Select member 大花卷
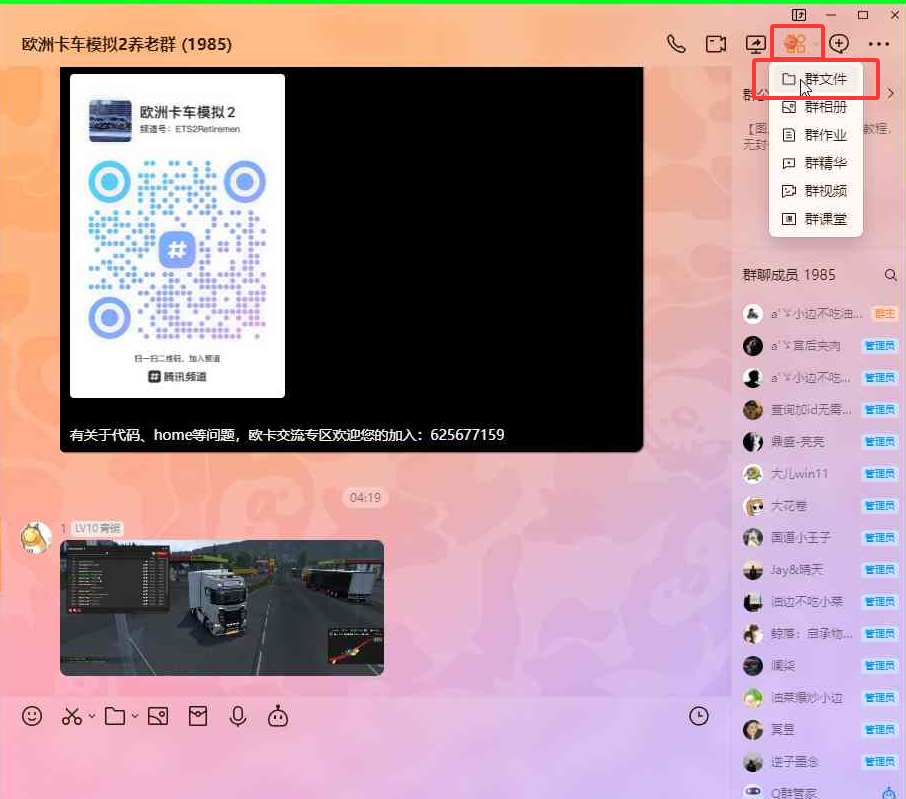906x799 pixels. pos(819,506)
